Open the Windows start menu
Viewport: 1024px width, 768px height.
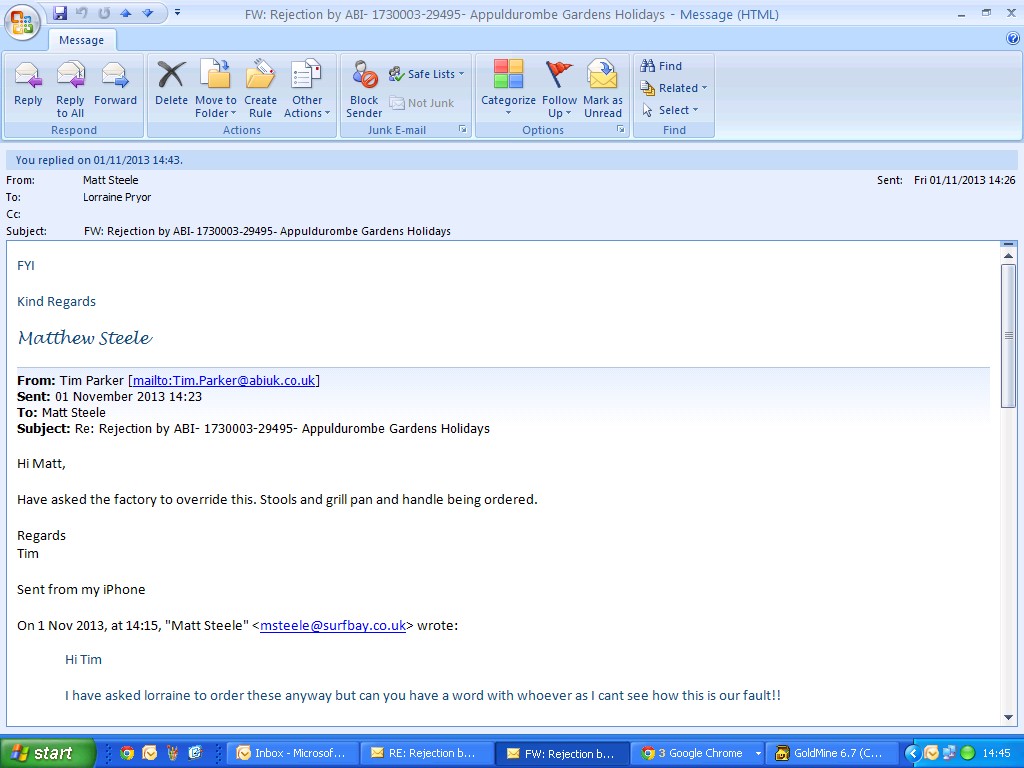(x=46, y=753)
